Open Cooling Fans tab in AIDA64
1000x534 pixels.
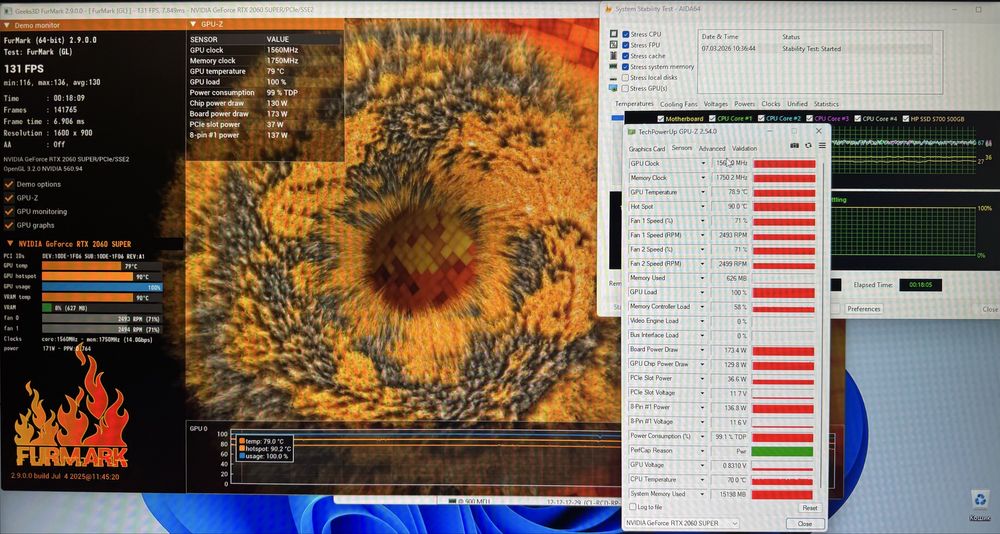click(679, 104)
